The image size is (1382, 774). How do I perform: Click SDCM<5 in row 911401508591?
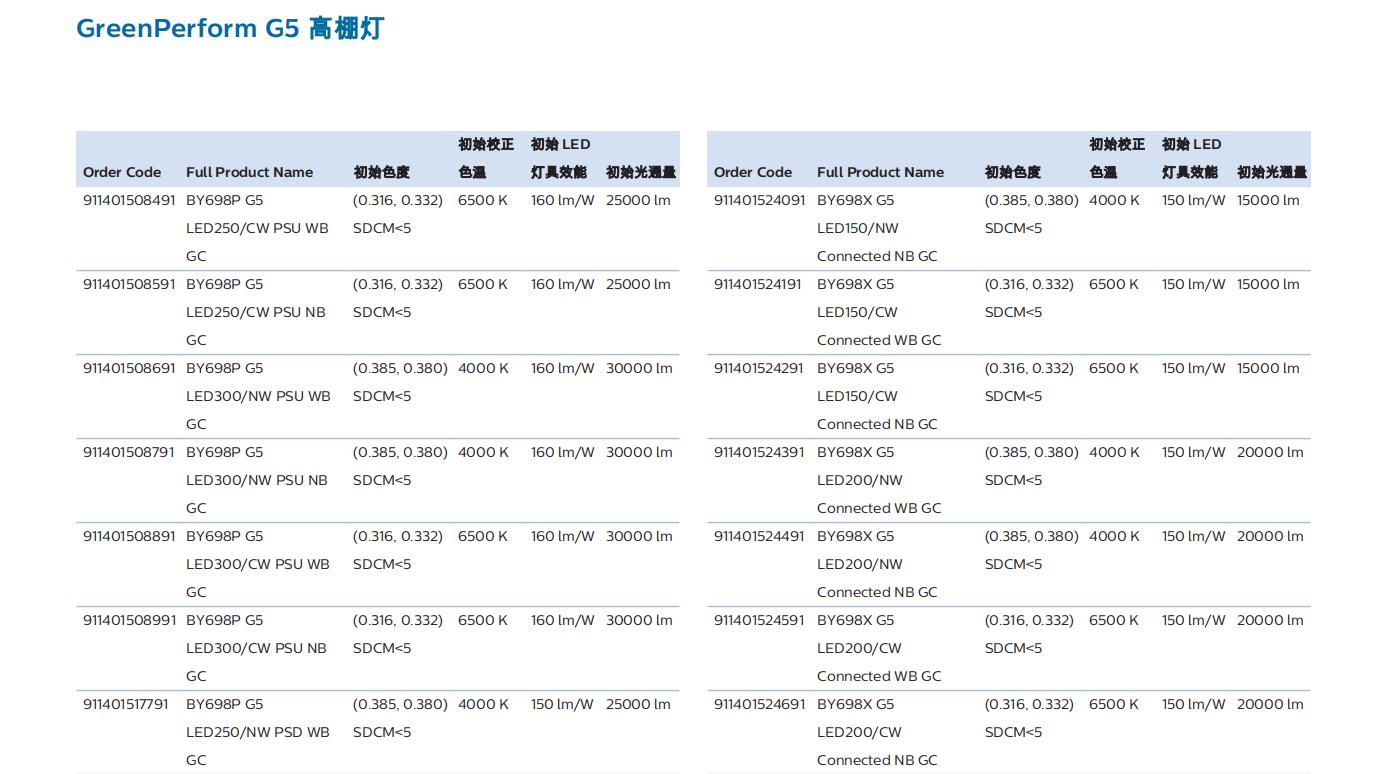(382, 312)
